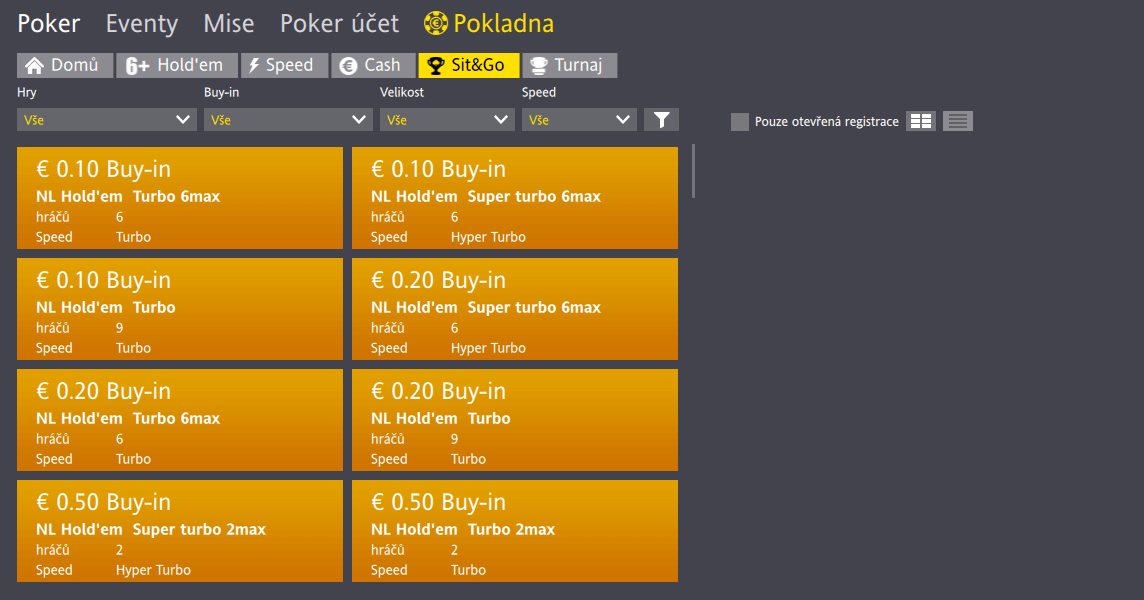Open the Speed filter dropdown

(x=579, y=120)
